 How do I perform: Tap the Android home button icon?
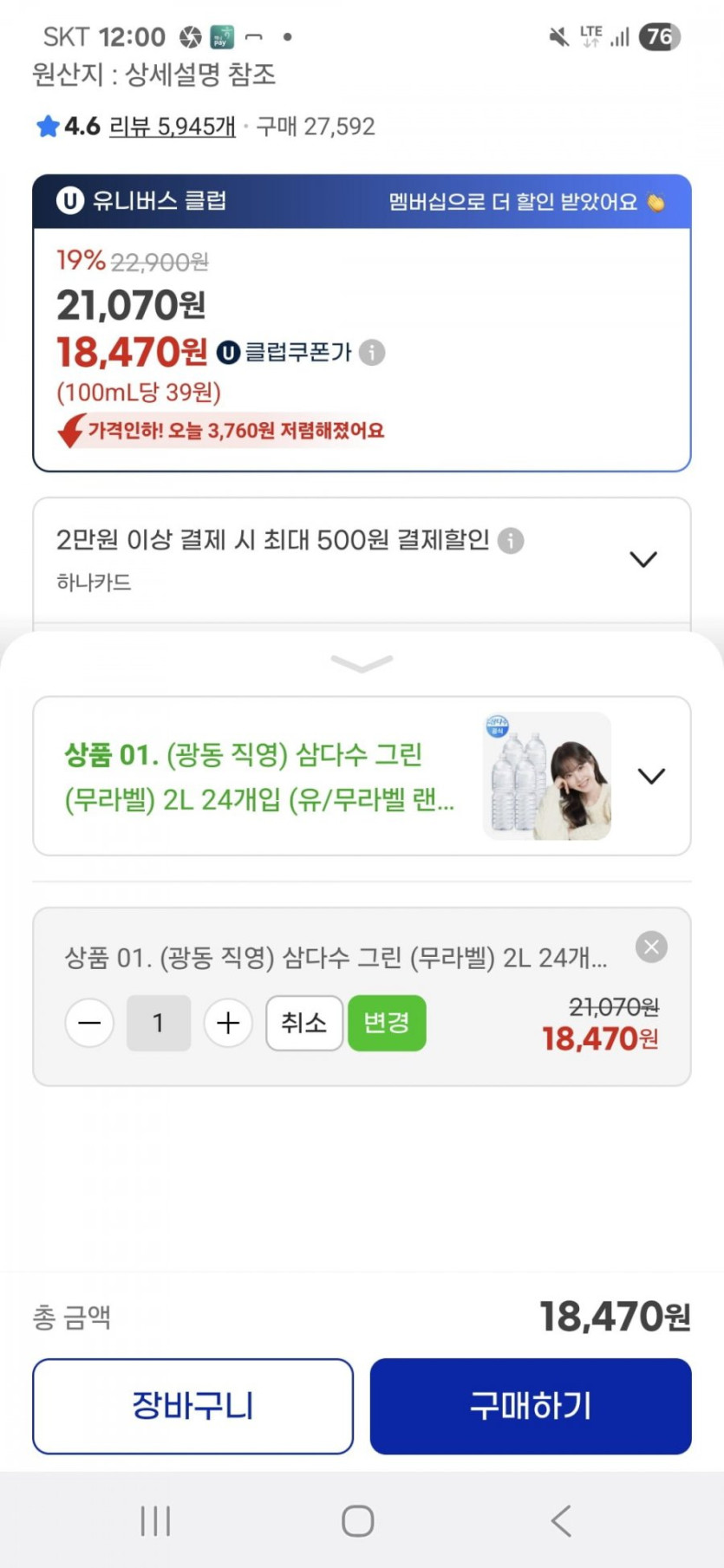click(x=358, y=1520)
